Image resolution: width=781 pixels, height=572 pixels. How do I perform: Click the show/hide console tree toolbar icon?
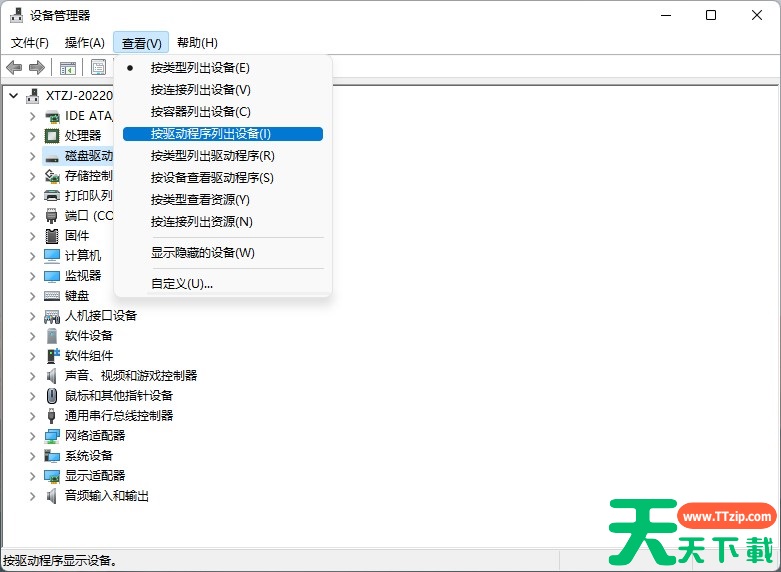(x=68, y=67)
